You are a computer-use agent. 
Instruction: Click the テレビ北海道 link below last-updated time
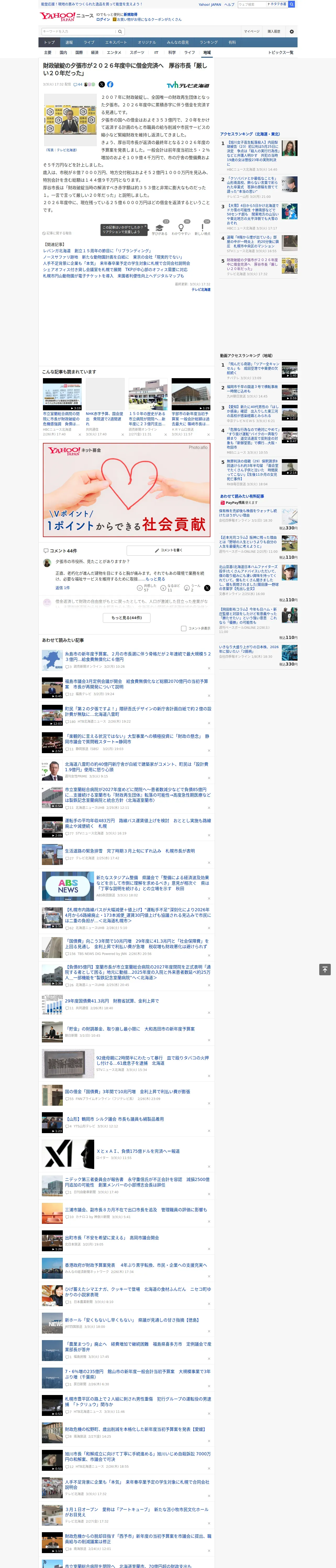(x=201, y=290)
